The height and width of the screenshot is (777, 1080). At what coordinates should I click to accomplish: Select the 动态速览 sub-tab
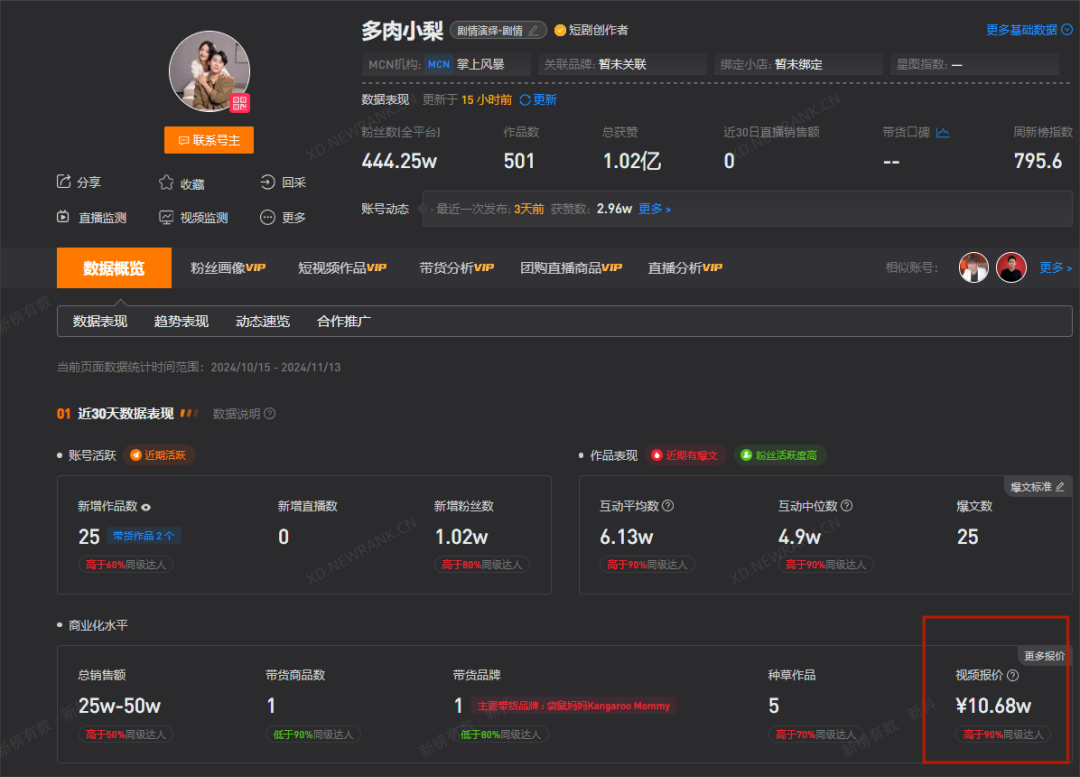(262, 321)
